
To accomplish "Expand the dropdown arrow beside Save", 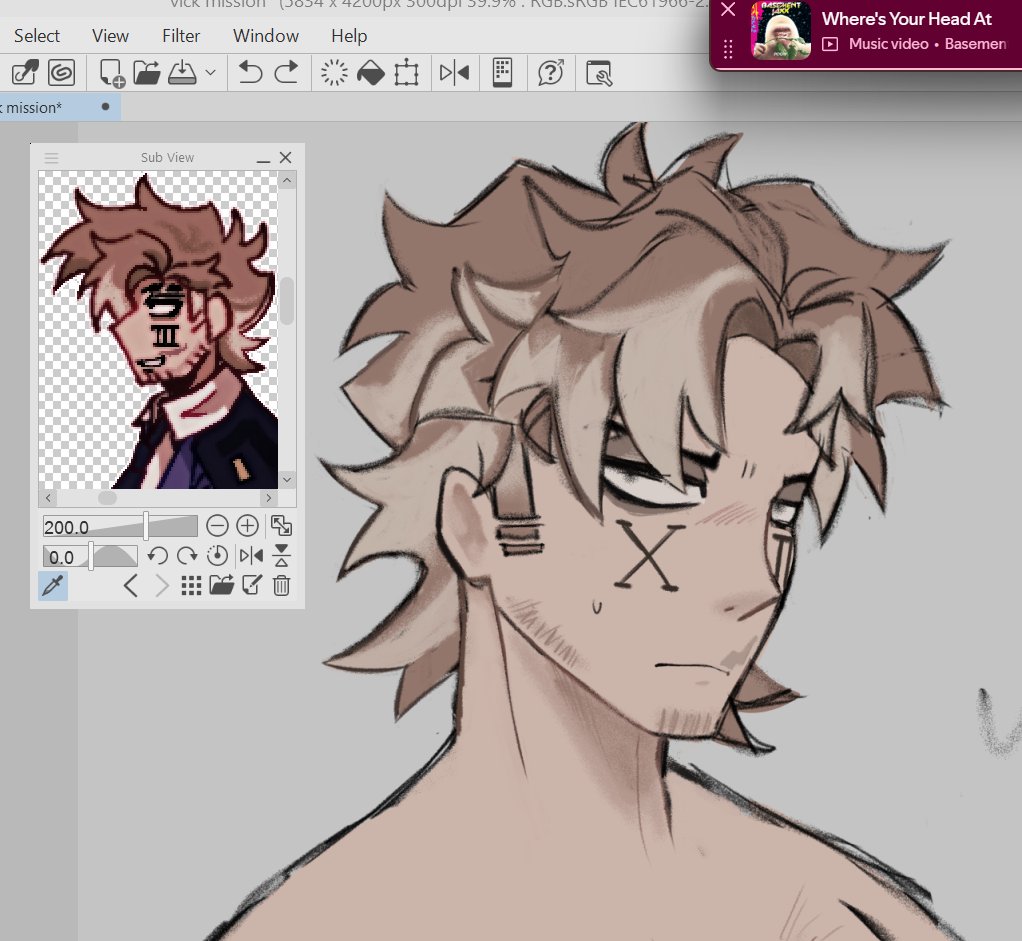I will click(211, 72).
